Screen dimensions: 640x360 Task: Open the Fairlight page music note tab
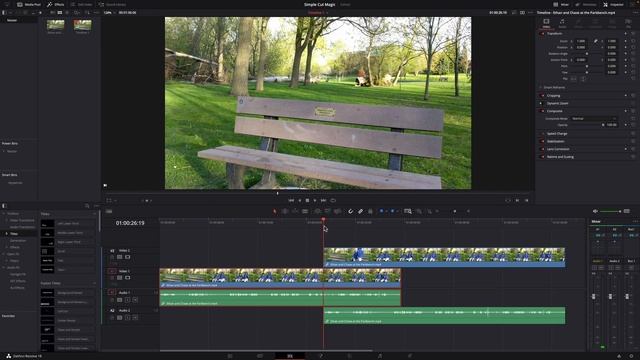(x=380, y=356)
